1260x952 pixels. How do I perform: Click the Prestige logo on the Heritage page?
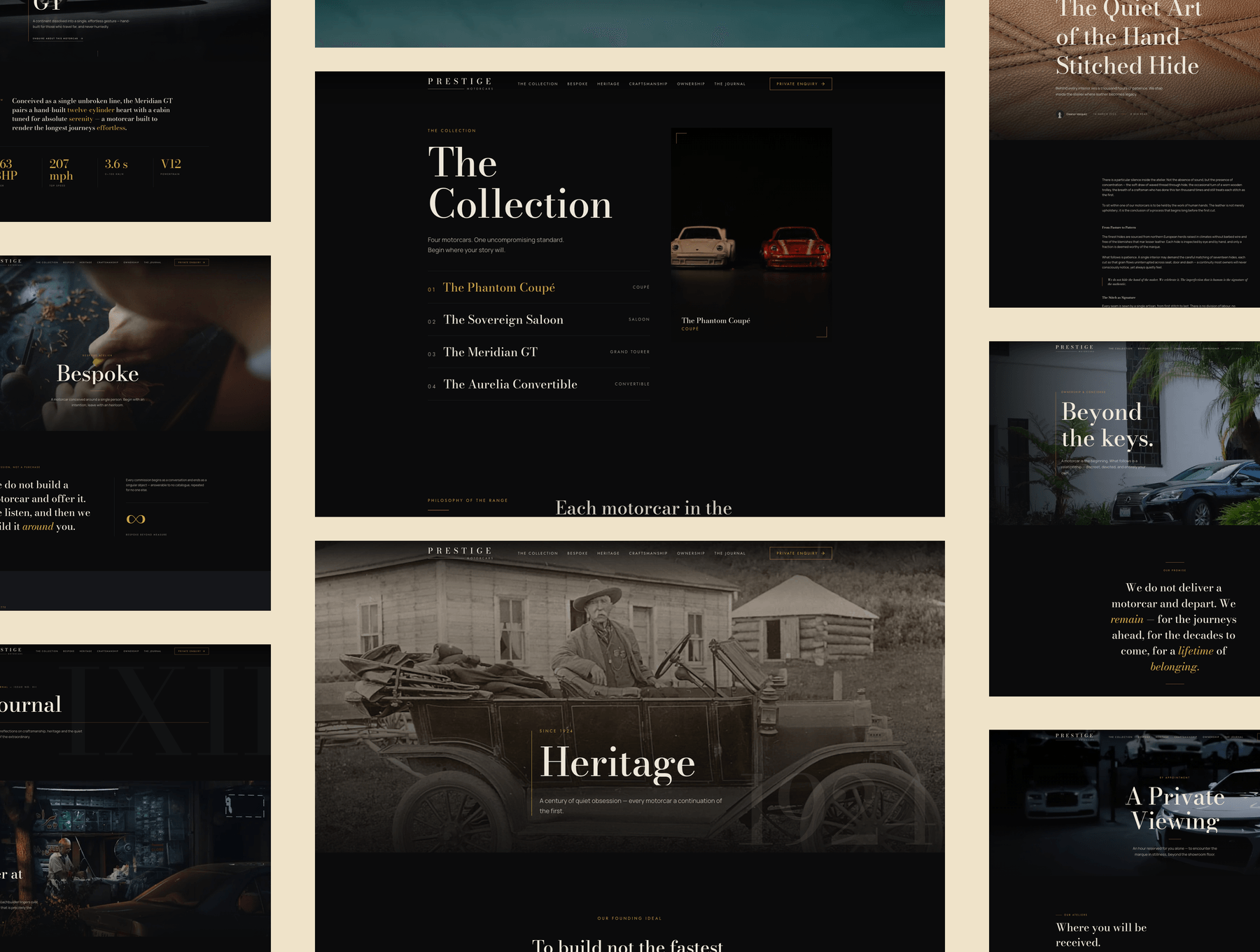(x=460, y=553)
